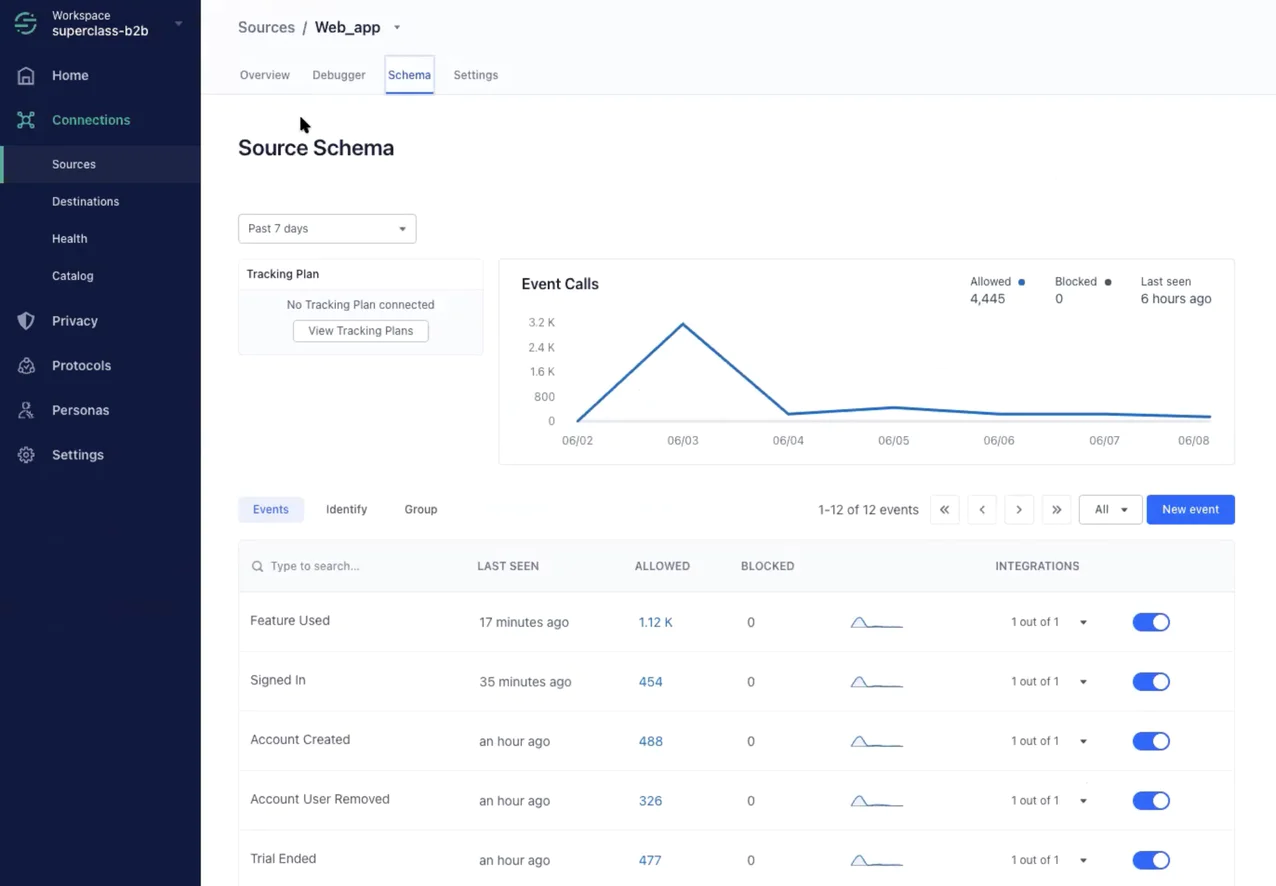This screenshot has height=886, width=1276.
Task: Click the Segment logo icon
Action: (26, 24)
